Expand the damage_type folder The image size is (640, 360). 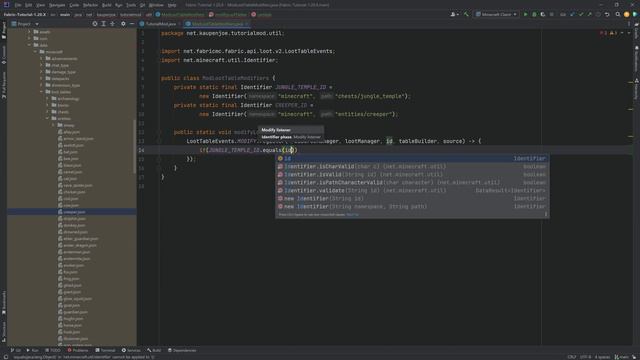click(x=42, y=72)
